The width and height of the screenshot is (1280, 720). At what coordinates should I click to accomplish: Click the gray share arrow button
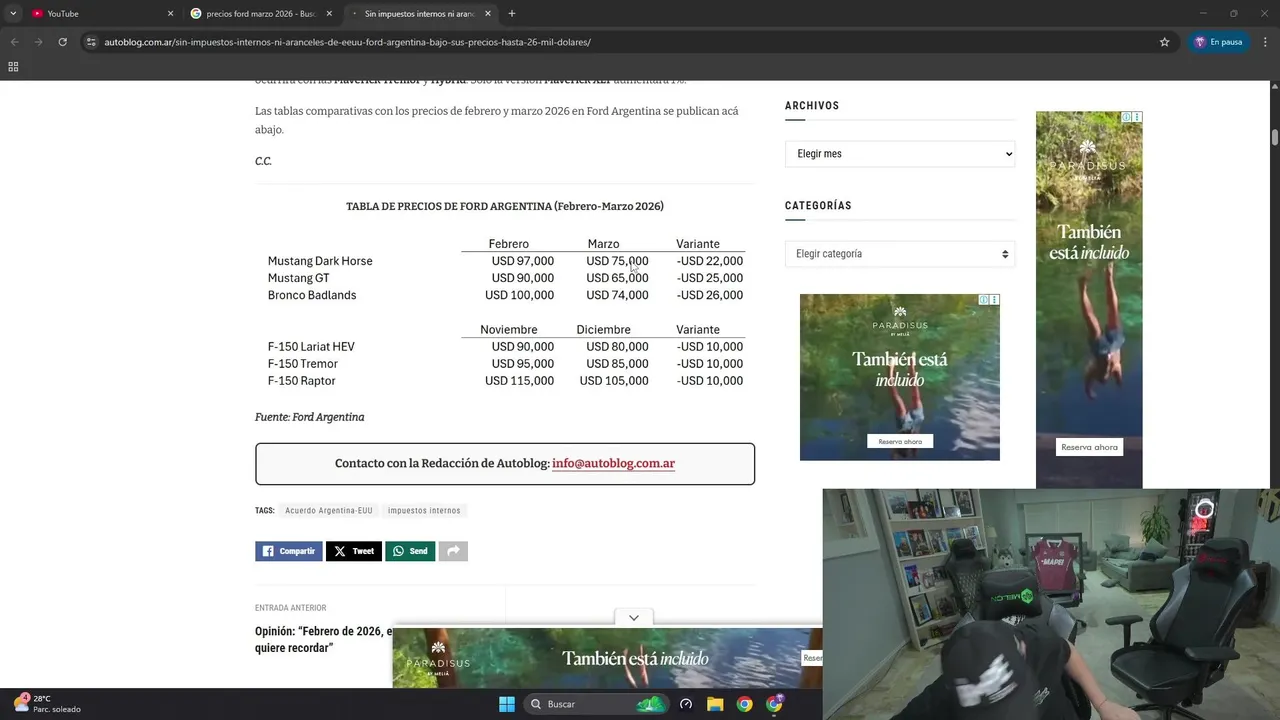[x=453, y=551]
